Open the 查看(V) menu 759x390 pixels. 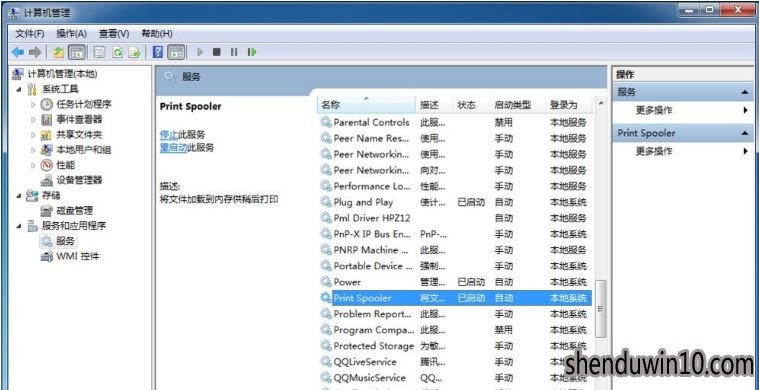click(114, 33)
